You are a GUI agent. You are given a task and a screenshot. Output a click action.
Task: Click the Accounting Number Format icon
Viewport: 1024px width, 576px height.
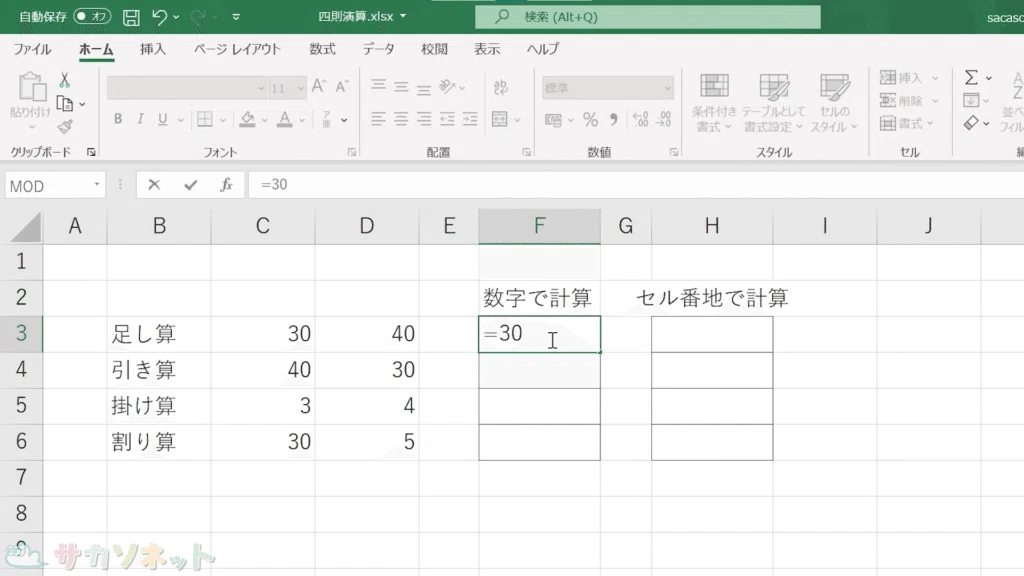(x=554, y=120)
